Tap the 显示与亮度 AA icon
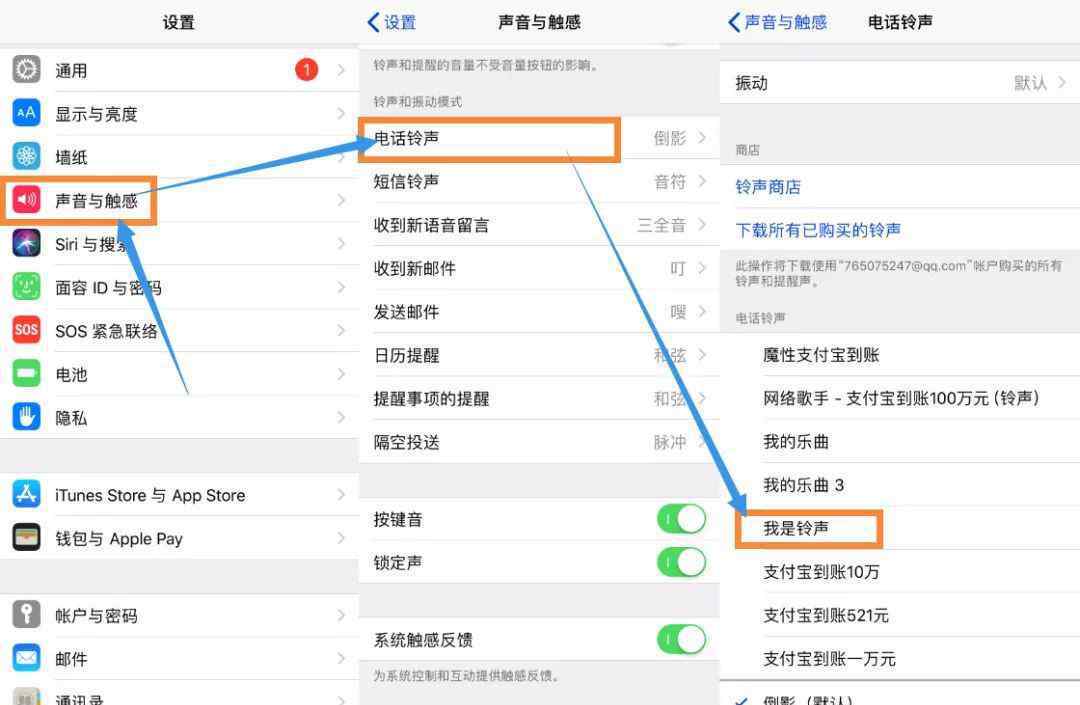1080x705 pixels. [x=26, y=113]
